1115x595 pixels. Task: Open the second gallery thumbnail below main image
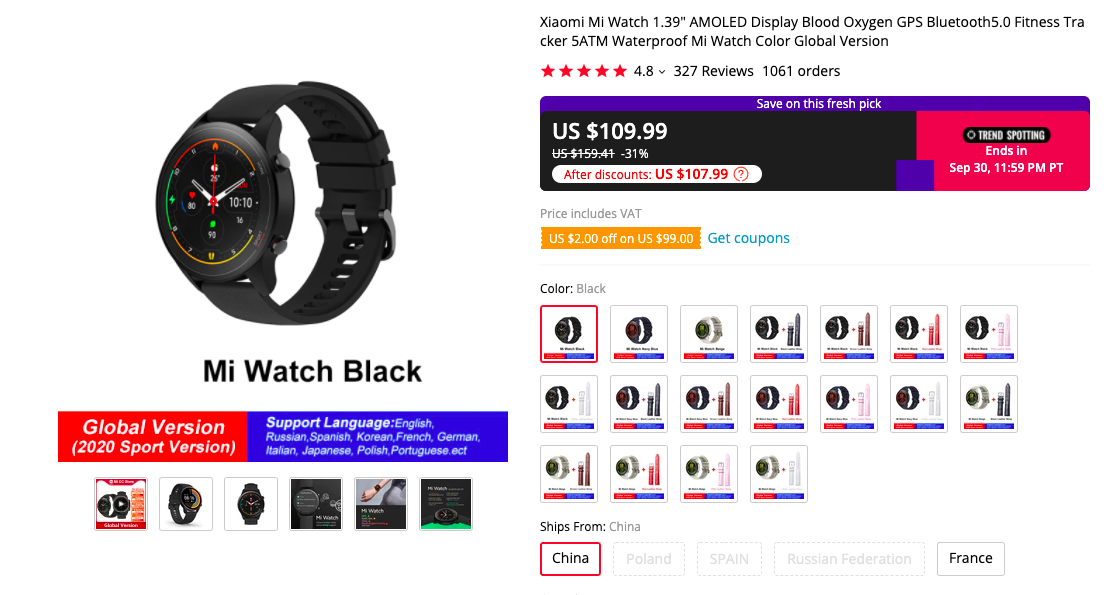(185, 503)
